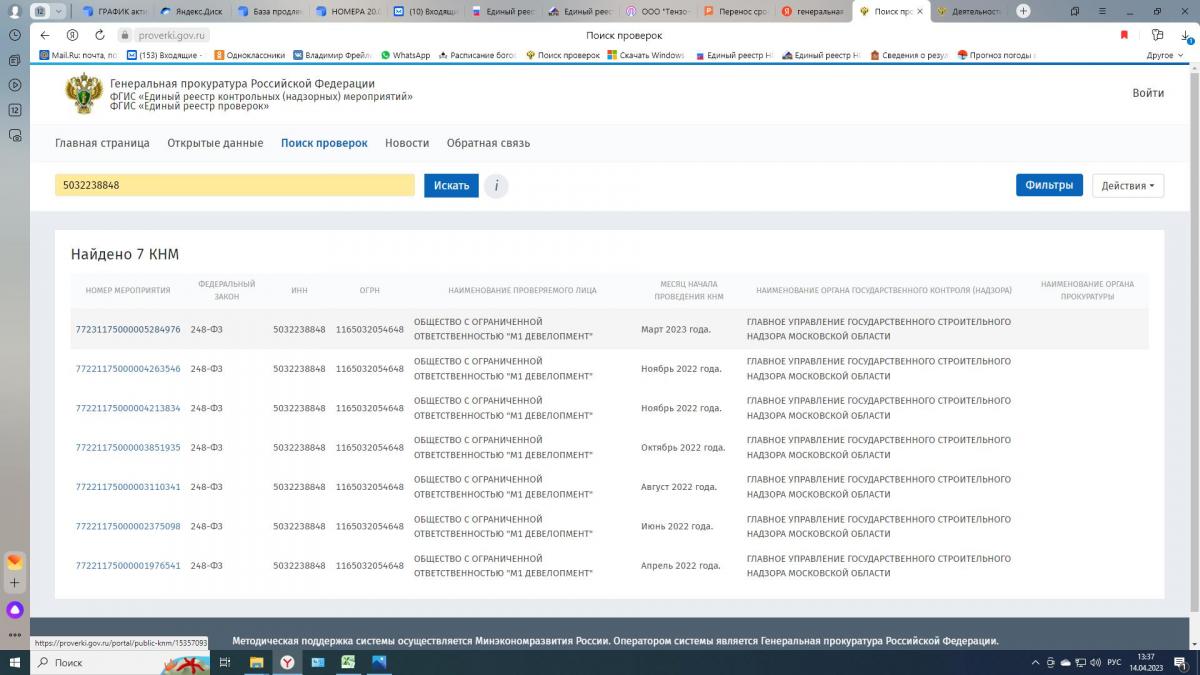Close the active "Поиск проверок" tab

[920, 11]
